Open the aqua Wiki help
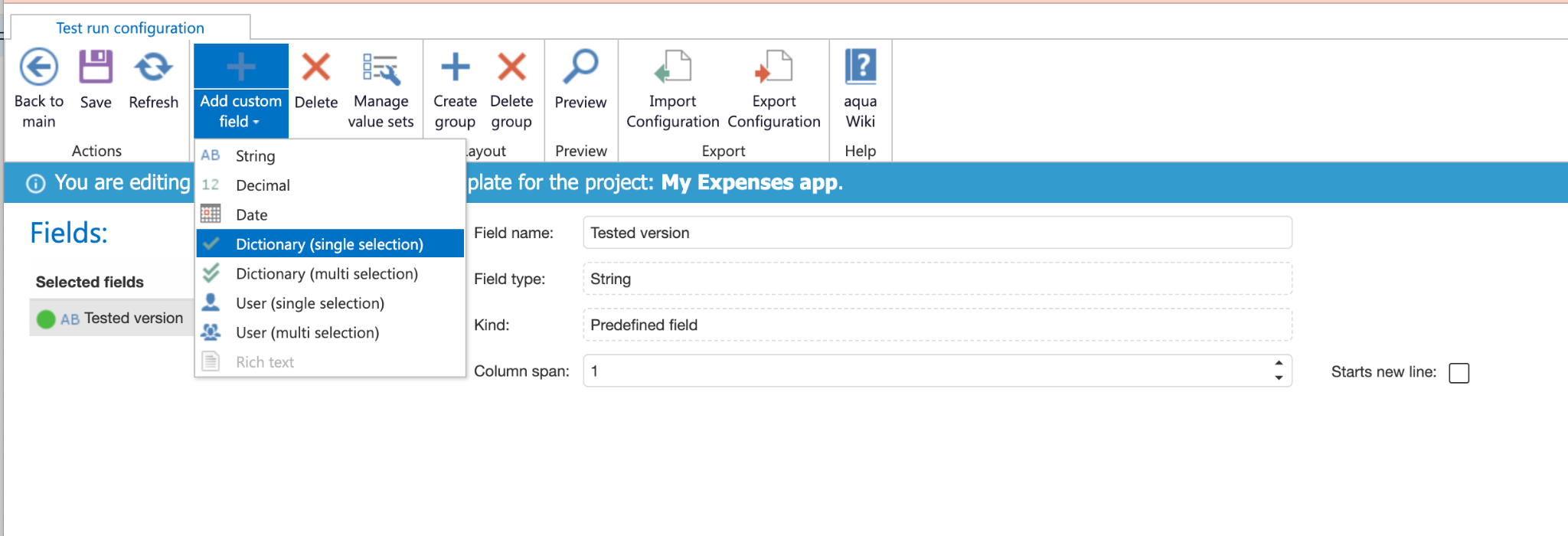Viewport: 1568px width, 536px height. point(860,68)
